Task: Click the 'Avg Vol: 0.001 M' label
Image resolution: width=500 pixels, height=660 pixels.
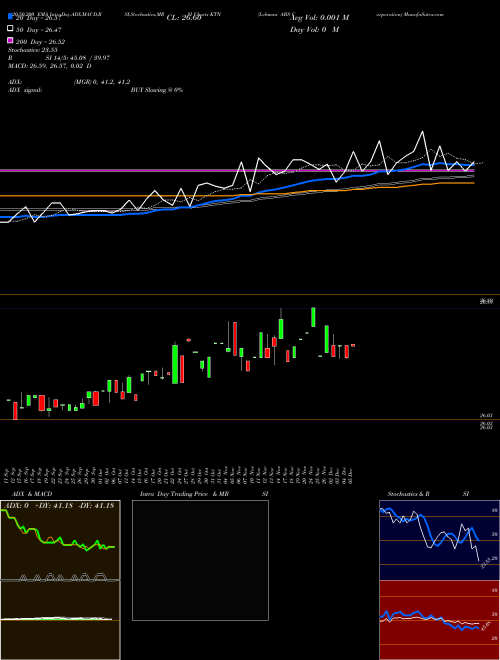Action: (x=319, y=18)
